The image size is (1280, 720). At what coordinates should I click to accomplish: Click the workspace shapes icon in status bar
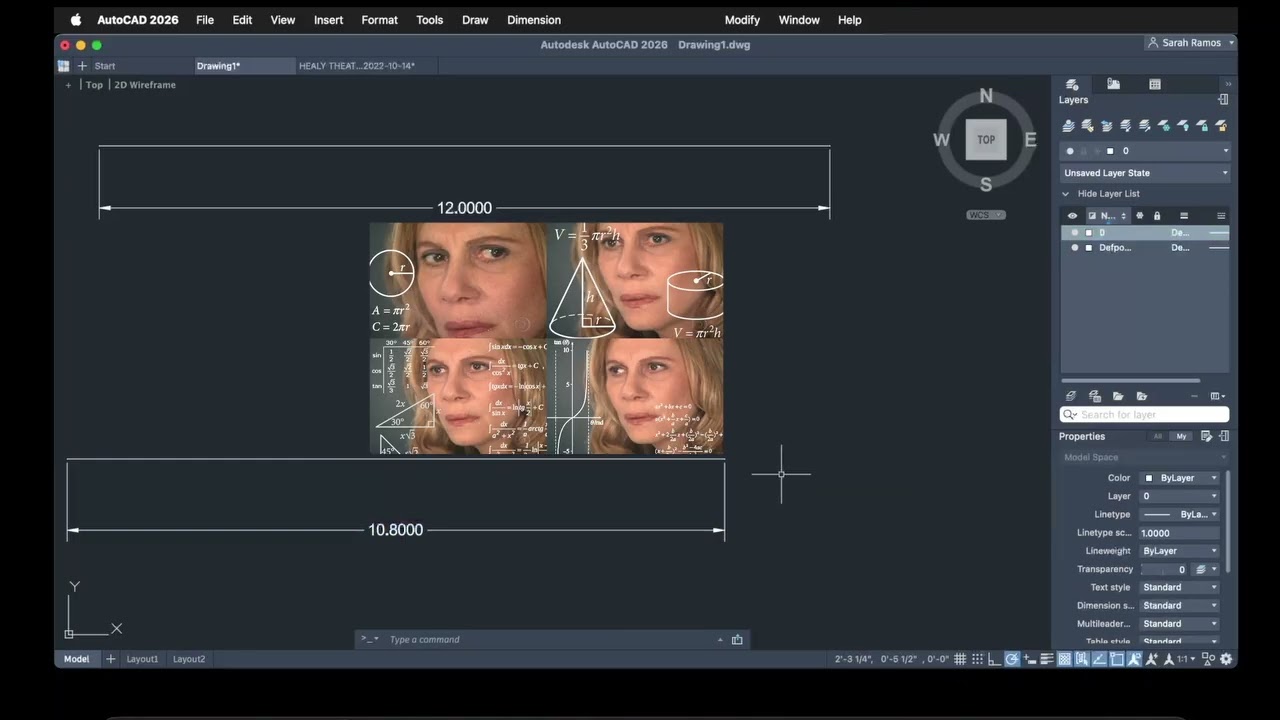pos(1208,659)
